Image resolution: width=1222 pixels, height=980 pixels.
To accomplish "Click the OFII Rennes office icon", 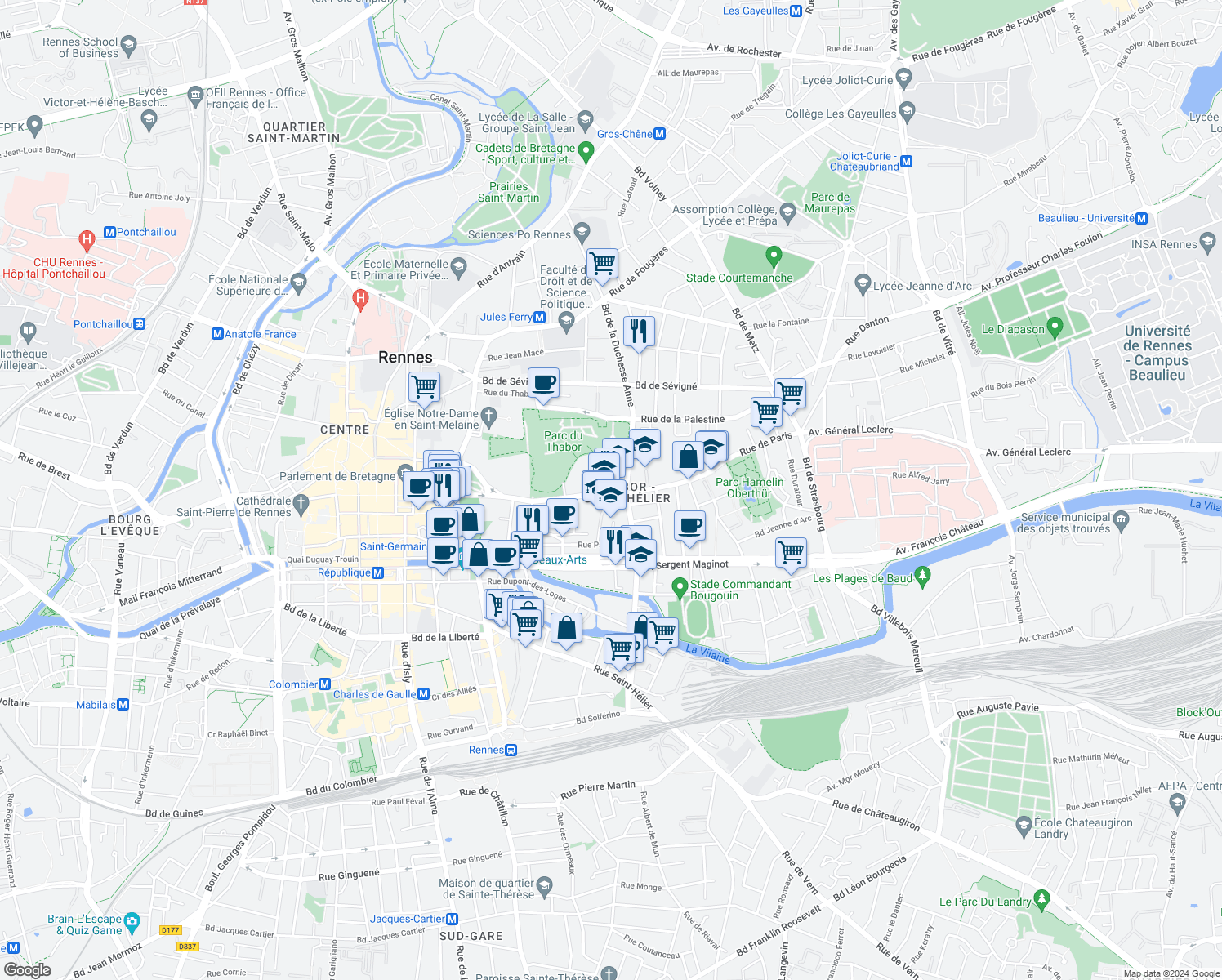I will (x=195, y=96).
